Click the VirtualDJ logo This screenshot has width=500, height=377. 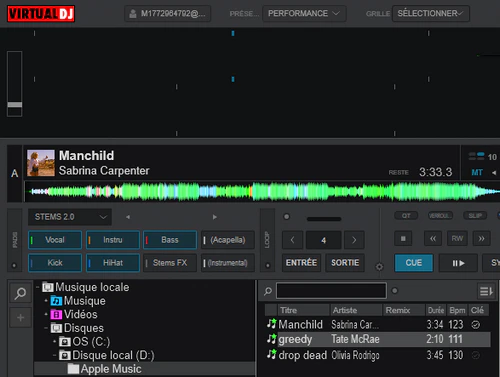pyautogui.click(x=41, y=14)
